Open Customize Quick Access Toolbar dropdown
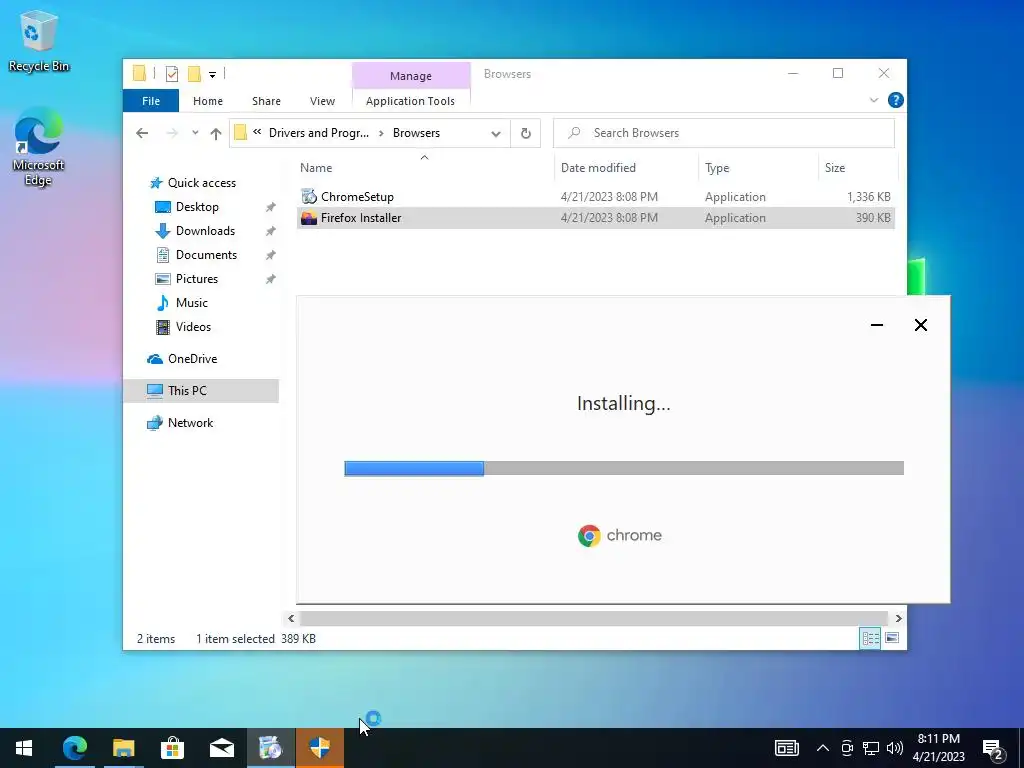 [x=212, y=74]
